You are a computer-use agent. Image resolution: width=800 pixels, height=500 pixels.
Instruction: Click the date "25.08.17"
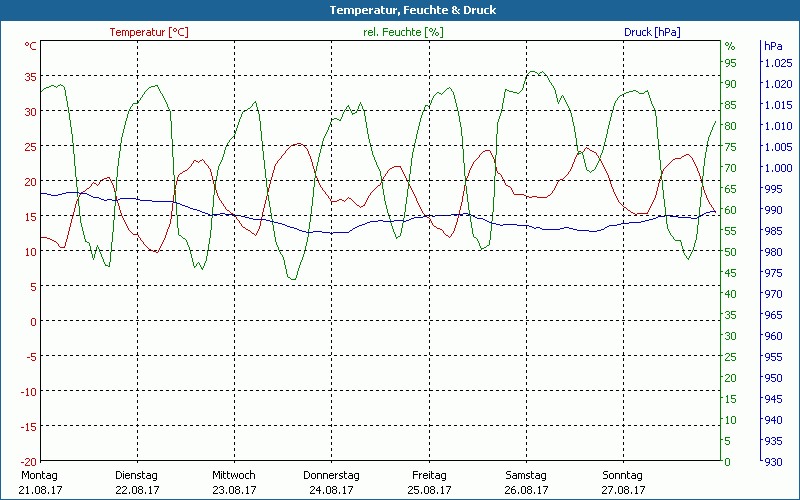(x=429, y=490)
